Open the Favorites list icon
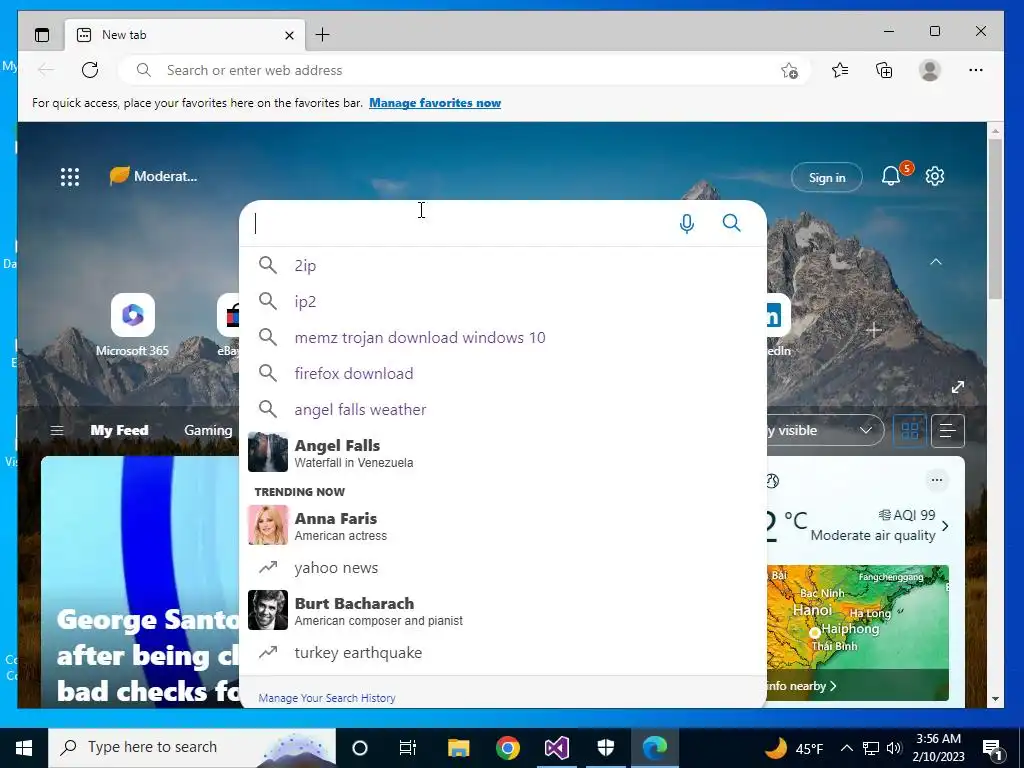Screen dimensions: 1024x768 (x=840, y=70)
